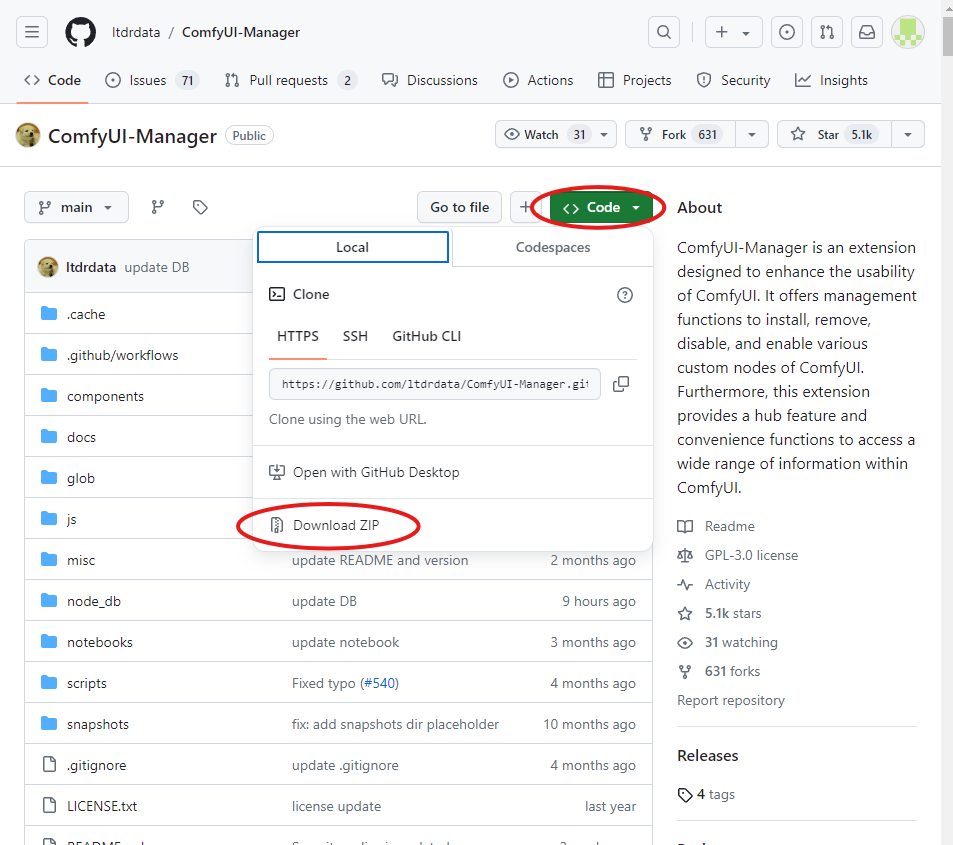Open the .github/workflows folder
Viewport: 953px width, 845px height.
tap(122, 355)
